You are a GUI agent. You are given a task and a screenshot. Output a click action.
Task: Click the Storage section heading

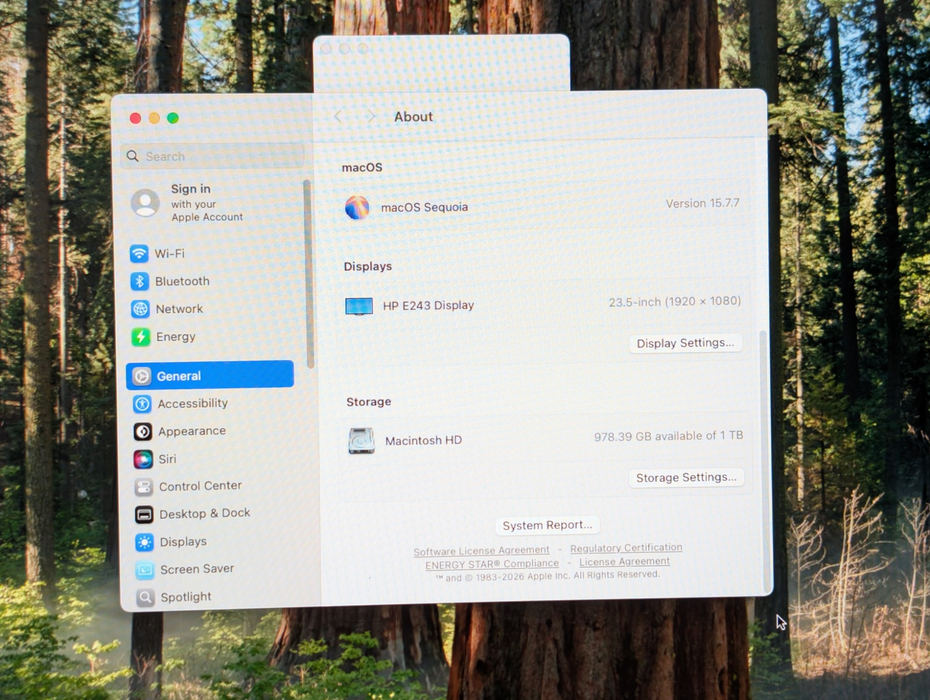point(368,402)
